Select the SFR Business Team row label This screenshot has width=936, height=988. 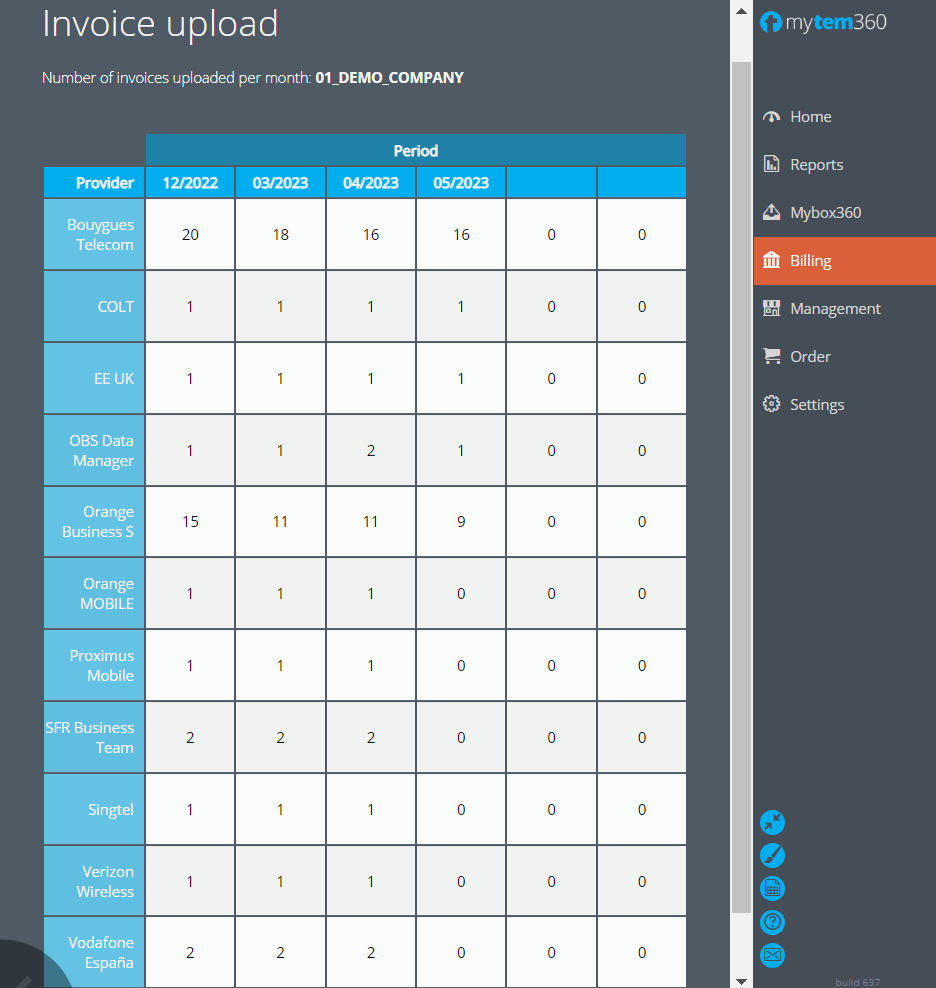95,737
